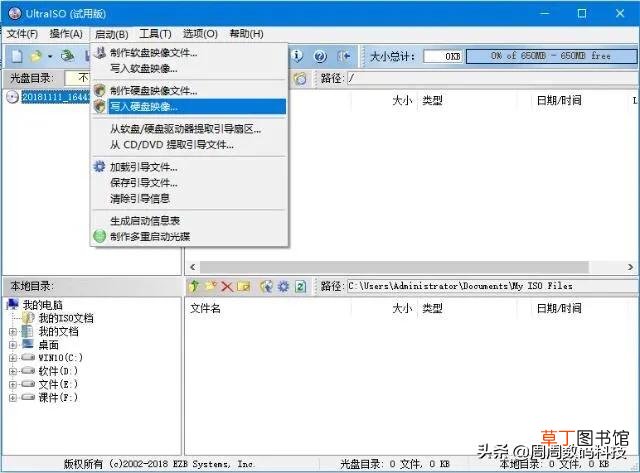Click the Exit toolbar icon

click(344, 56)
